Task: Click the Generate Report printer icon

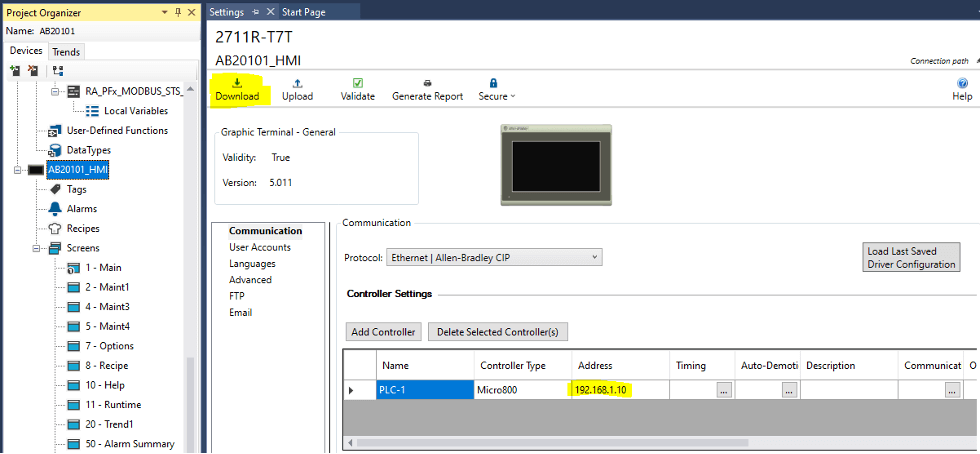Action: (x=428, y=83)
